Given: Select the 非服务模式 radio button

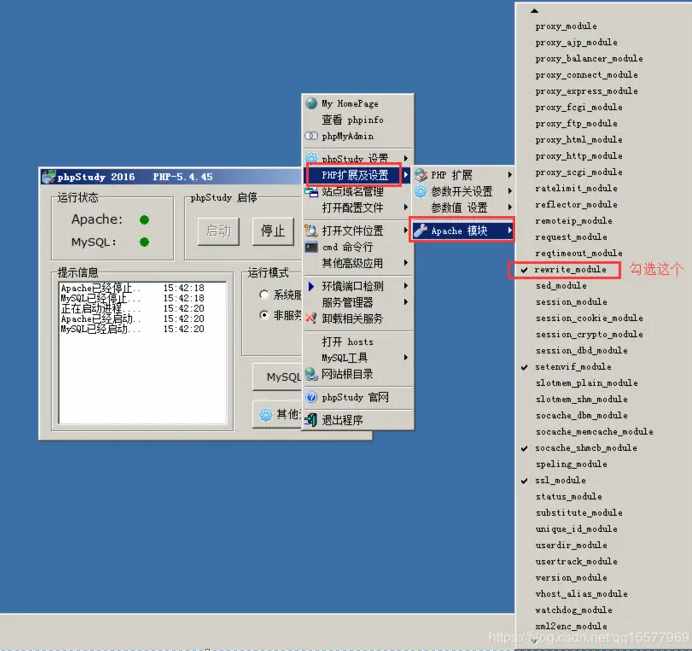Looking at the screenshot, I should 264,315.
